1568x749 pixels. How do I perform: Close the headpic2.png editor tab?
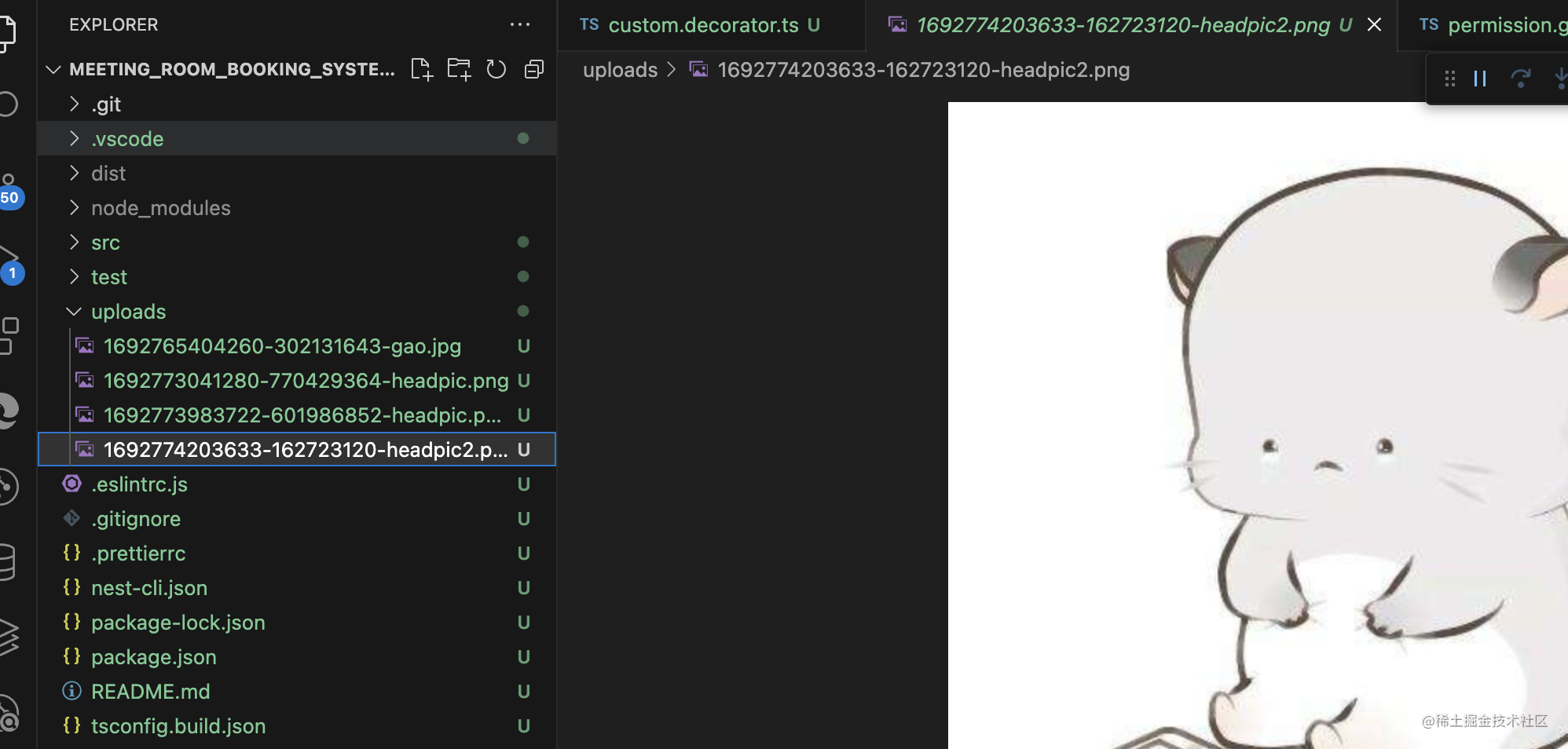[1374, 25]
